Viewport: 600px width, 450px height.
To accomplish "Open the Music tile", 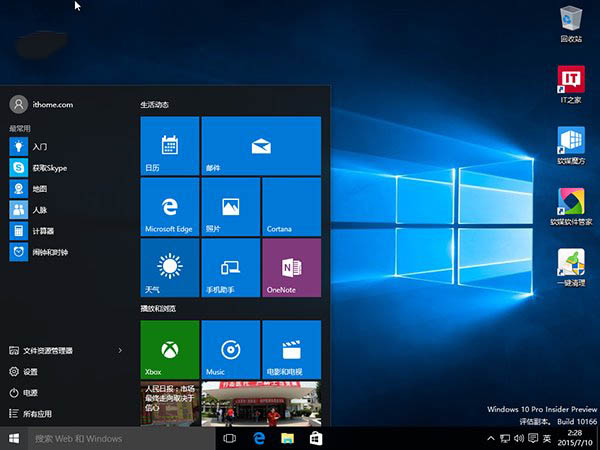I will [x=230, y=350].
